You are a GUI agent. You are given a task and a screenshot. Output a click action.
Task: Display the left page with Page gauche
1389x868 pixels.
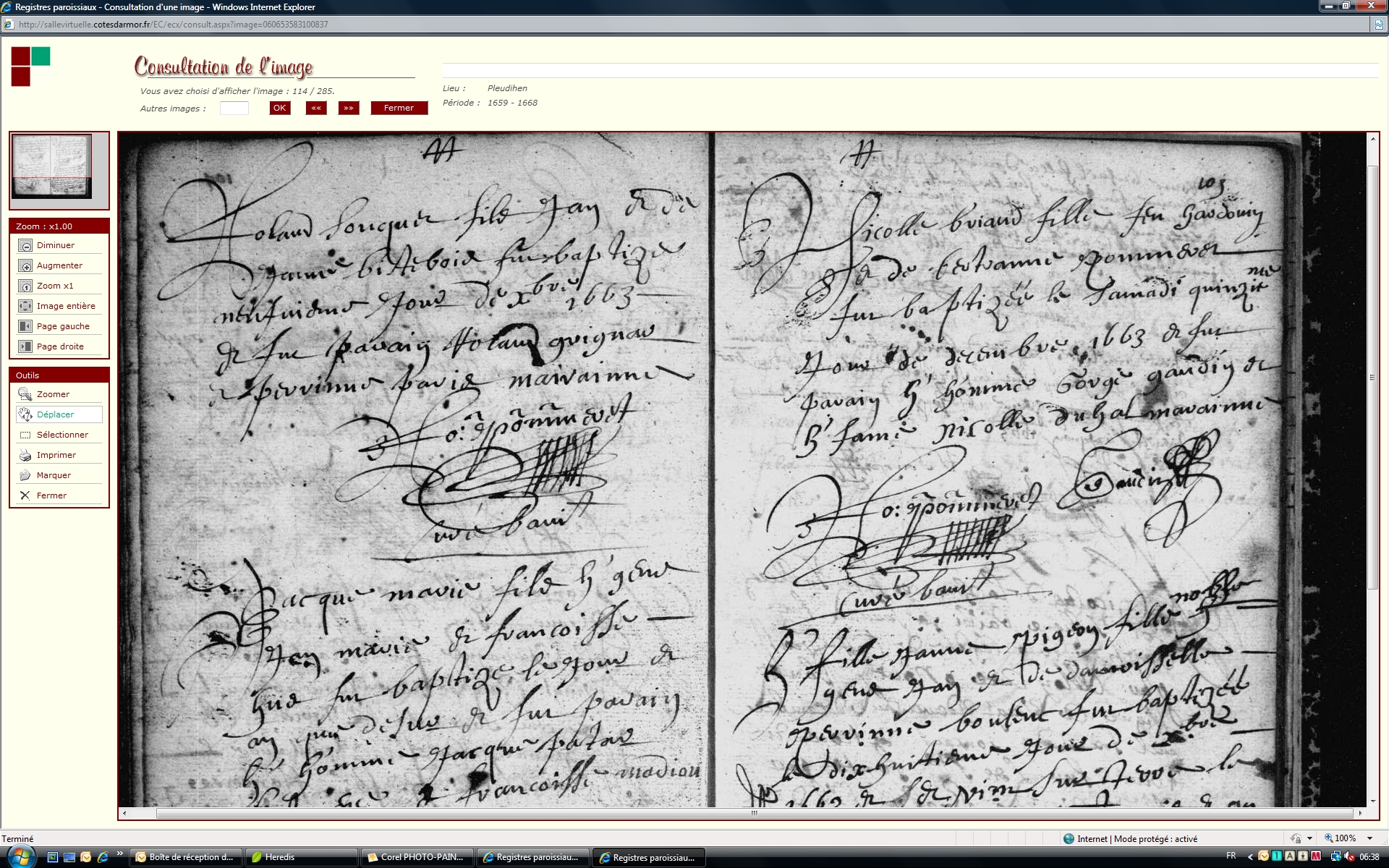pos(25,327)
